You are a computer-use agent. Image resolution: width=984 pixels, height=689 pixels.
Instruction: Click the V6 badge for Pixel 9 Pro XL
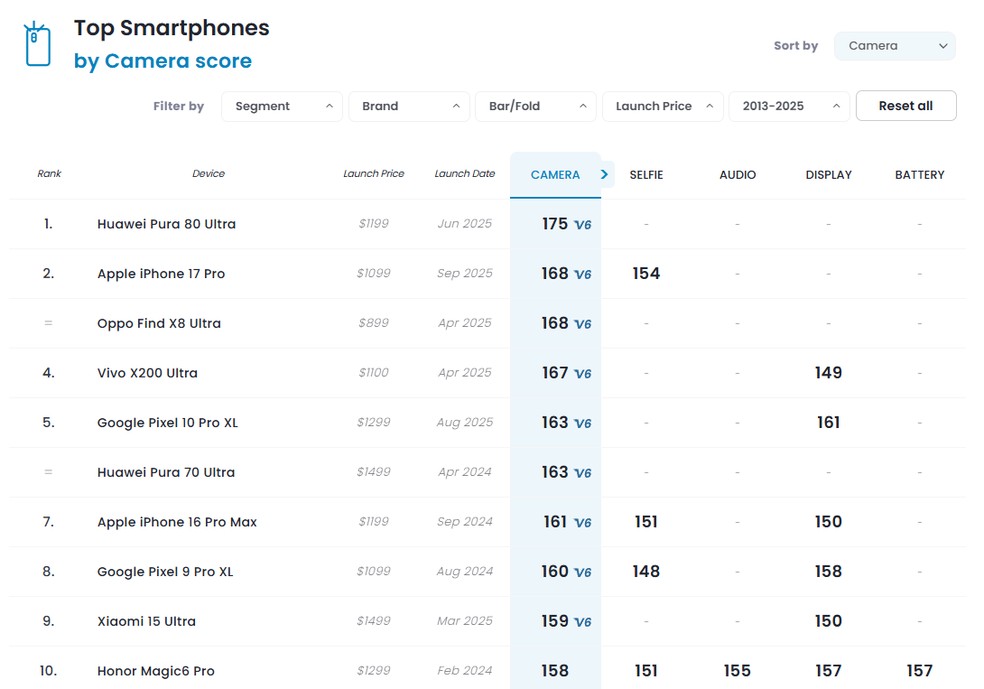pyautogui.click(x=582, y=572)
